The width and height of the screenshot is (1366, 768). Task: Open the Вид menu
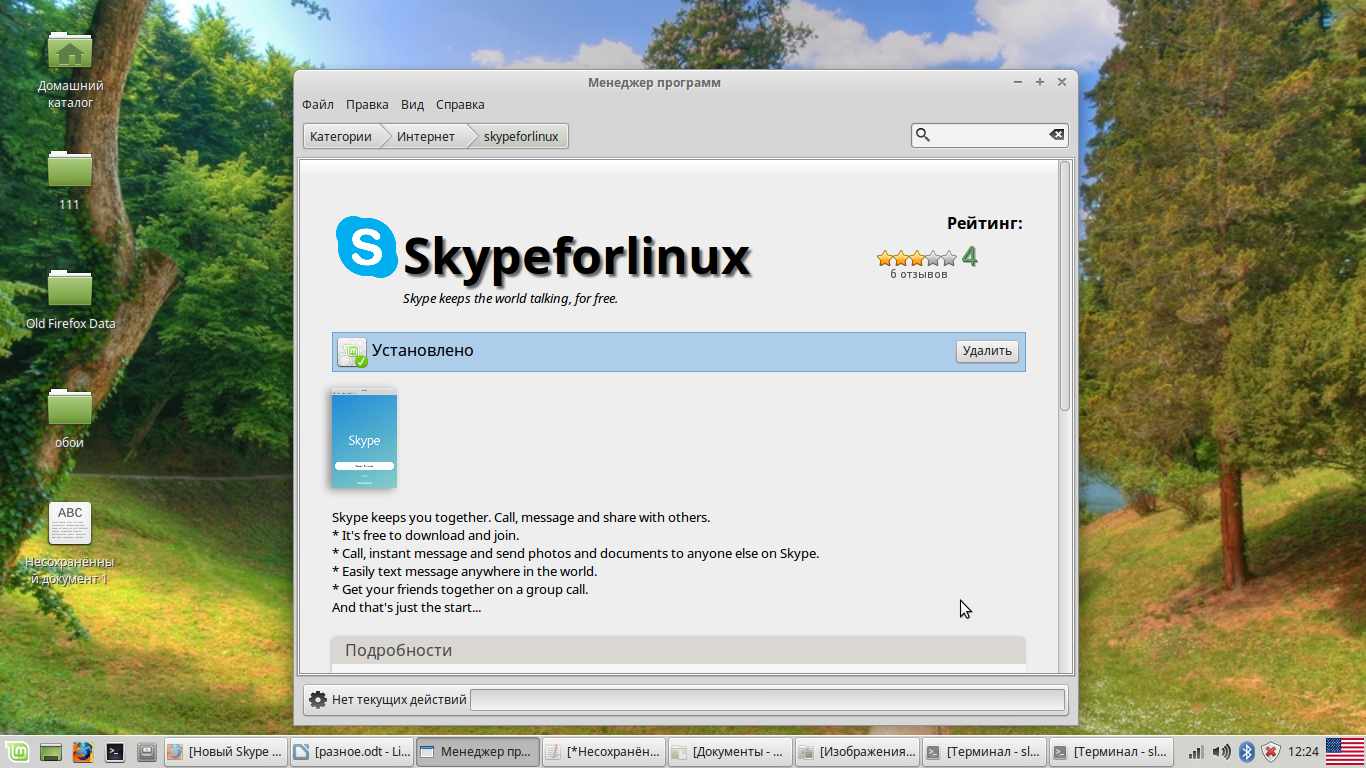coord(412,104)
